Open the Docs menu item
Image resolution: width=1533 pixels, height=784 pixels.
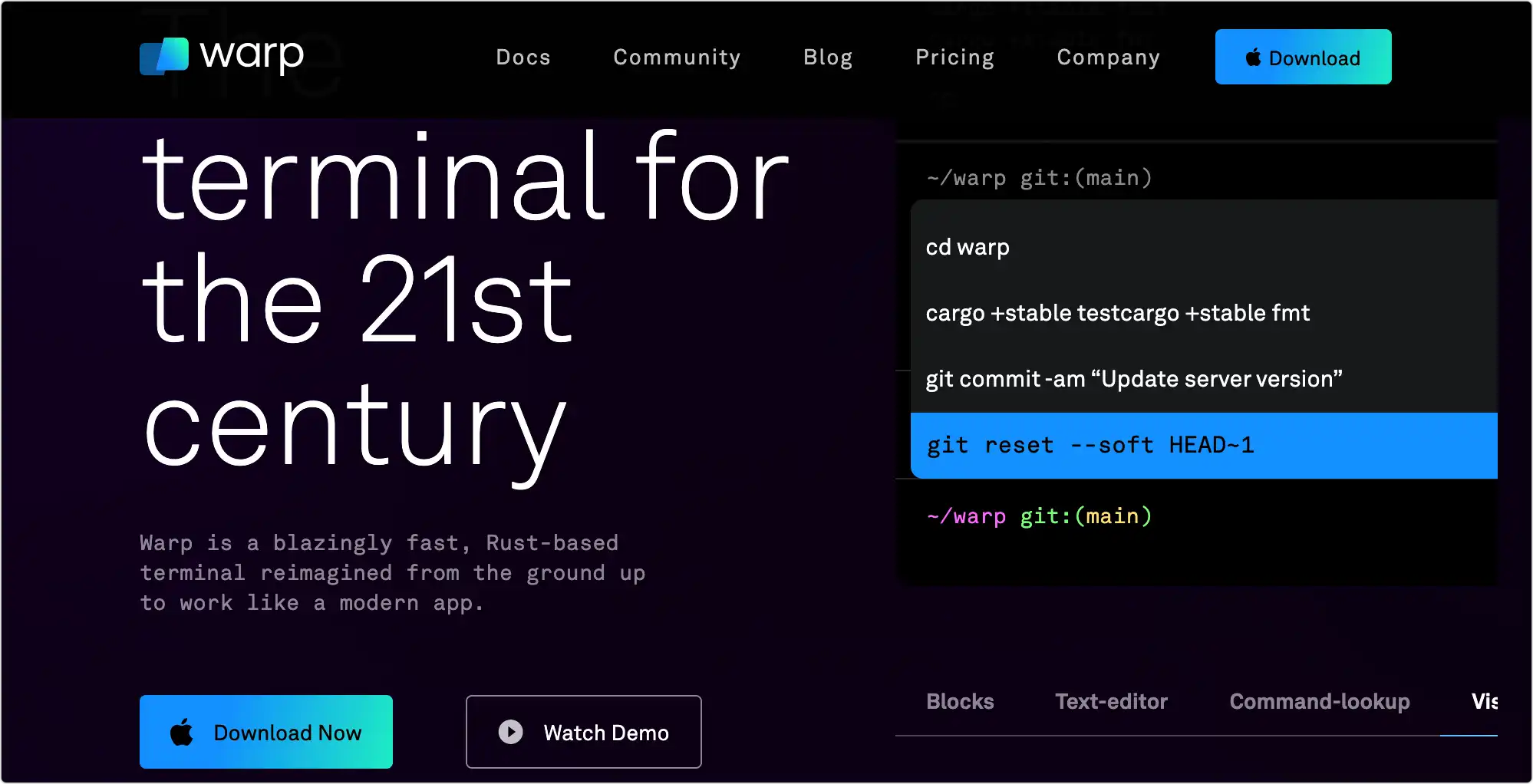coord(523,57)
